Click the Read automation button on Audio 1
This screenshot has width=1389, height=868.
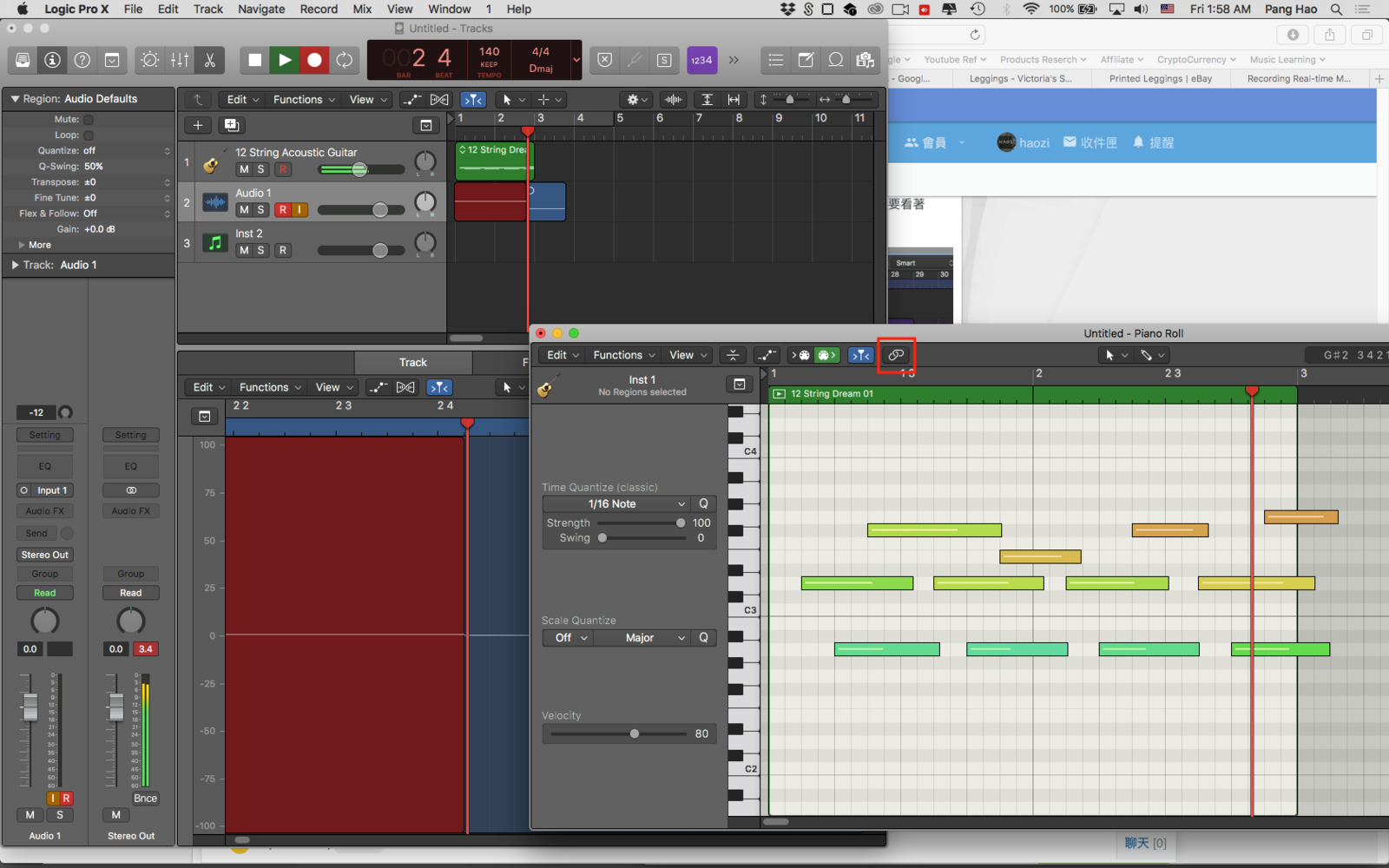click(45, 593)
